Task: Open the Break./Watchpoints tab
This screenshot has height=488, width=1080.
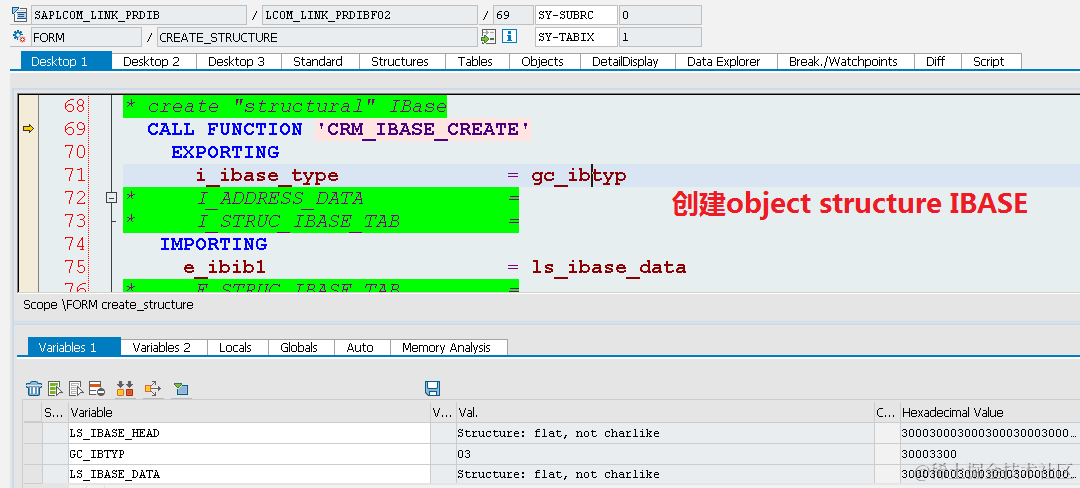Action: (843, 61)
